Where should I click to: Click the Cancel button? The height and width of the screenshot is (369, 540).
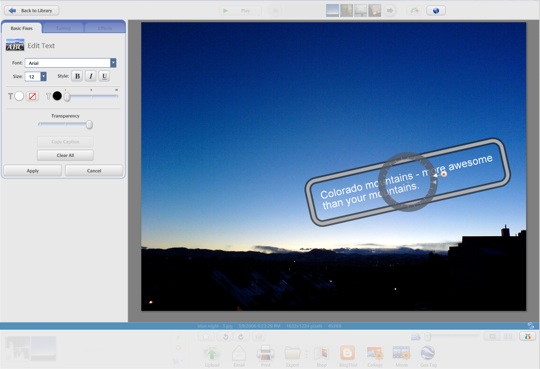[x=94, y=171]
